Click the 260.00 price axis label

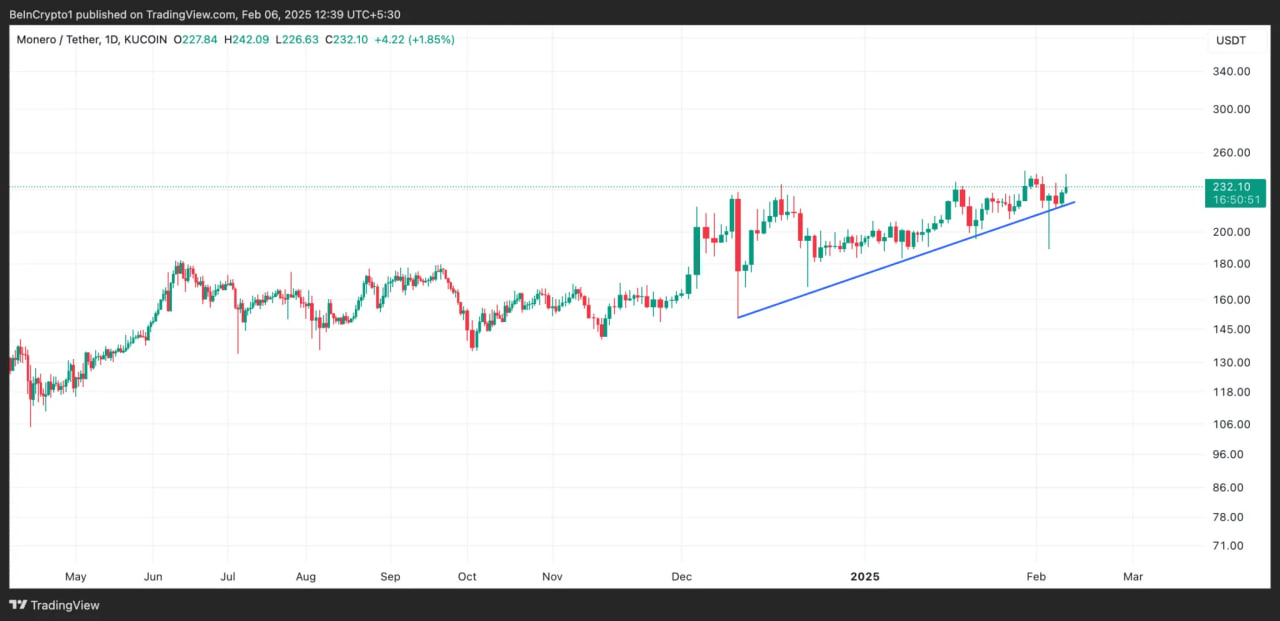tap(1230, 152)
